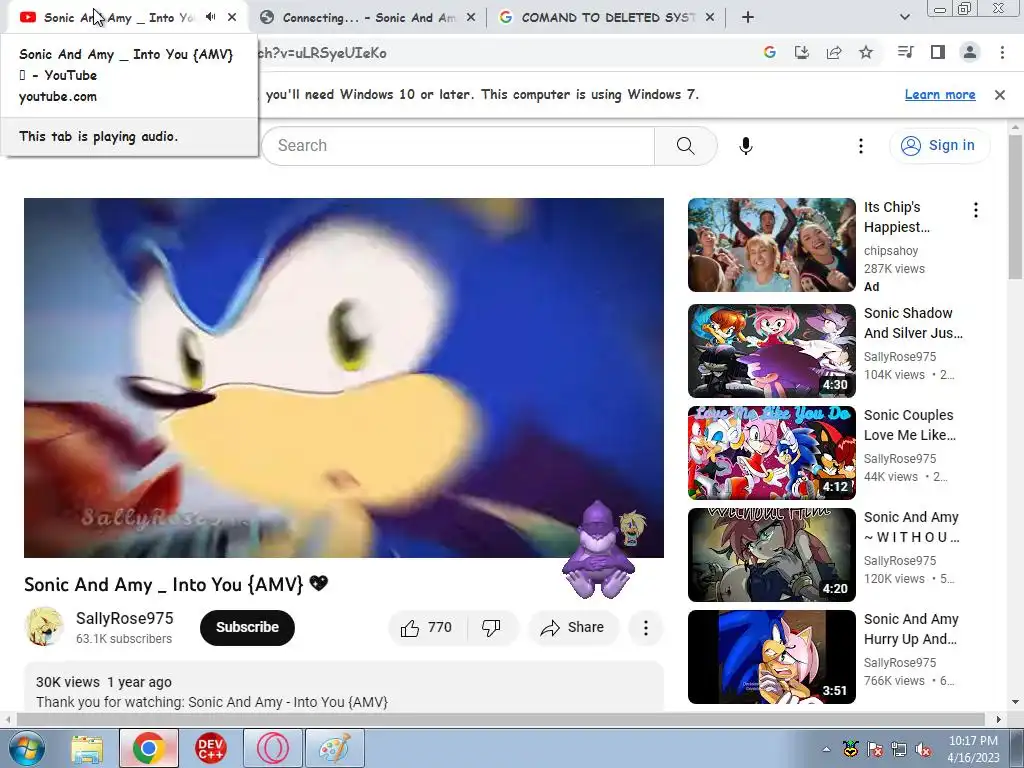
Task: Mute audio on the Sonic And Amy tab
Action: (x=210, y=17)
